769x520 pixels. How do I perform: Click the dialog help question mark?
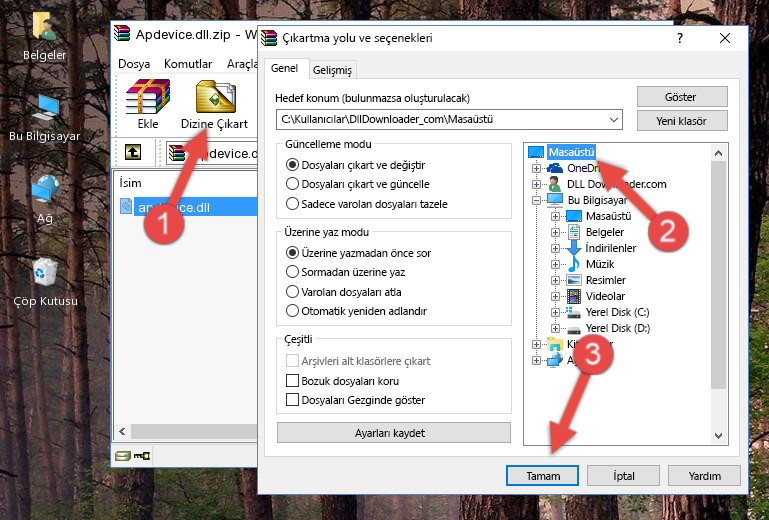click(x=680, y=38)
